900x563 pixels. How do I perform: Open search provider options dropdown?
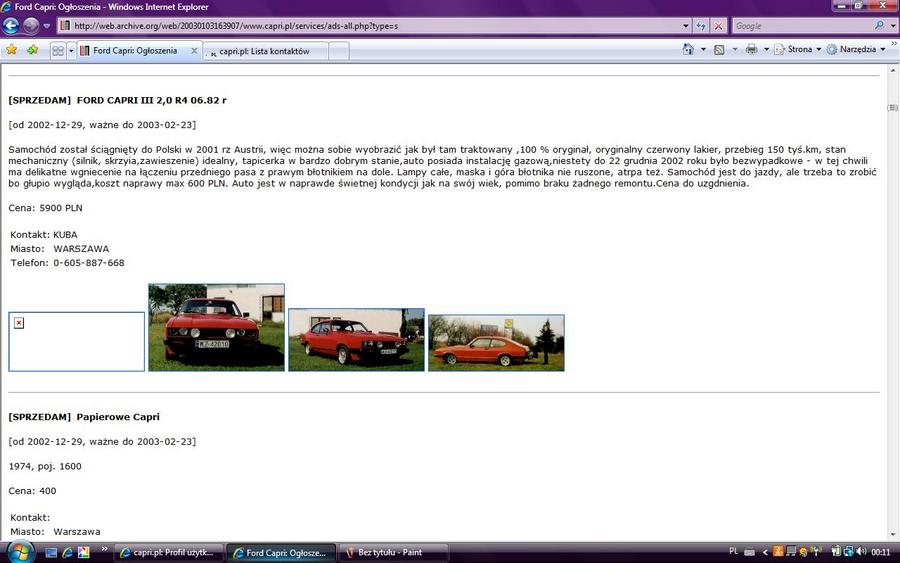coord(893,26)
